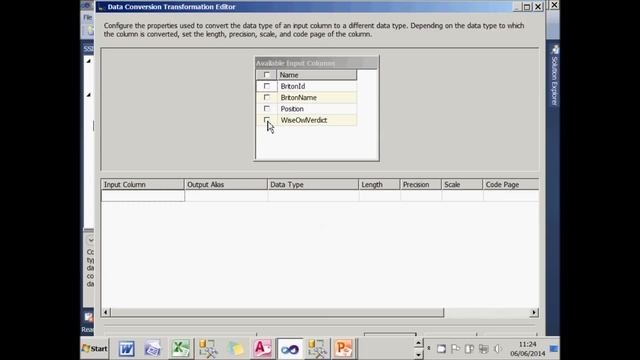Image resolution: width=640 pixels, height=360 pixels.
Task: Open the second SQL Server tools taskbar icon
Action: pyautogui.click(x=317, y=349)
